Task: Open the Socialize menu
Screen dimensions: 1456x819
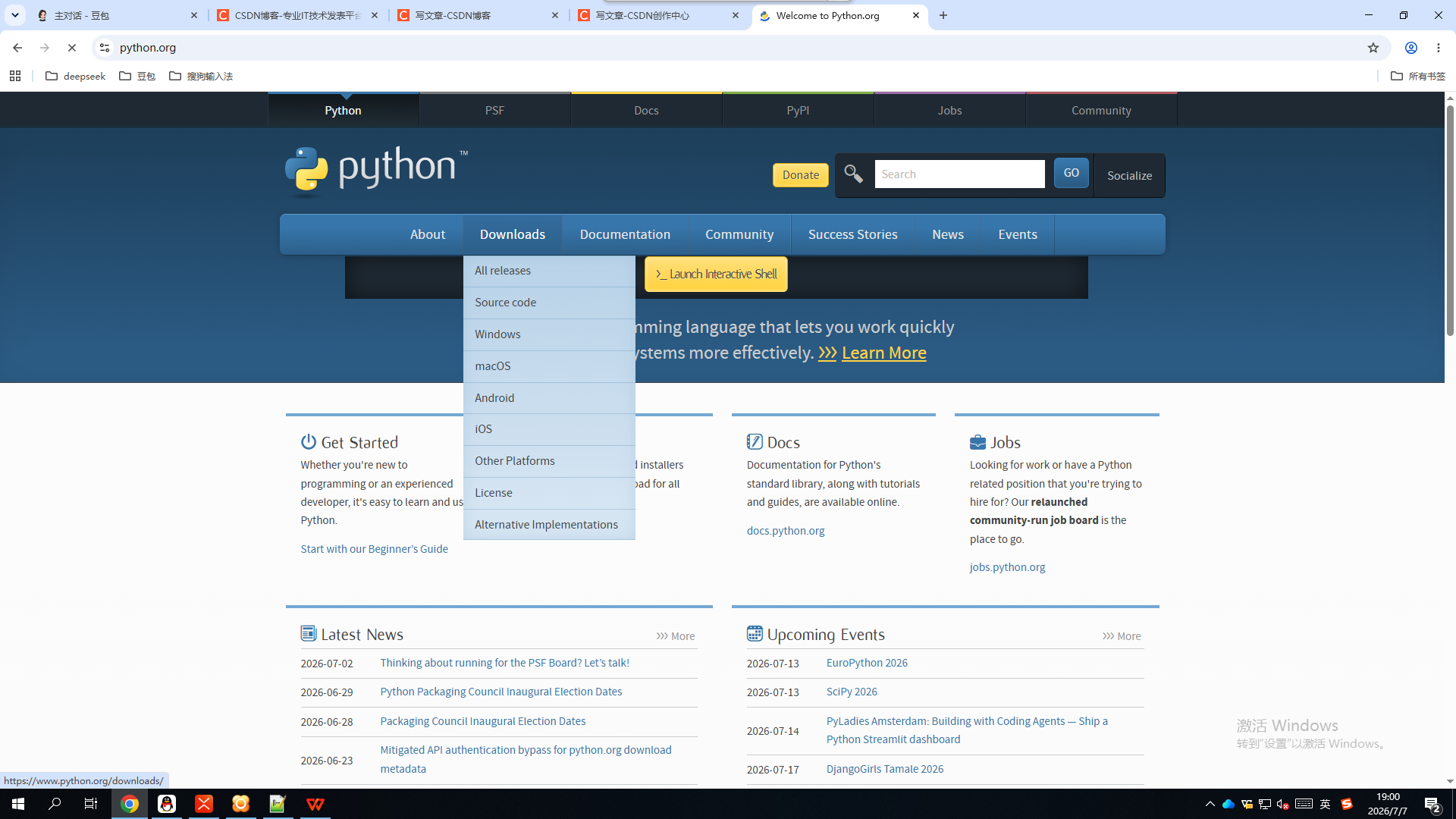Action: tap(1129, 175)
